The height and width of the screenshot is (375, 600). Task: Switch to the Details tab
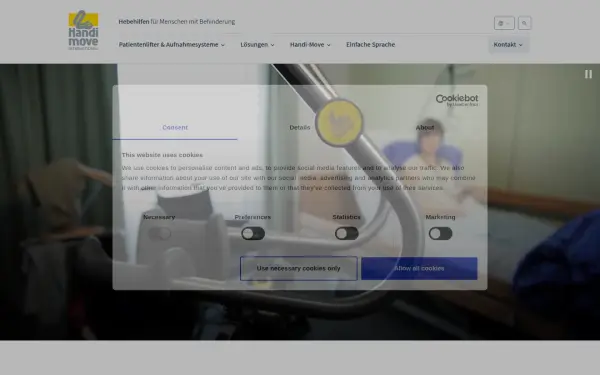pos(300,127)
